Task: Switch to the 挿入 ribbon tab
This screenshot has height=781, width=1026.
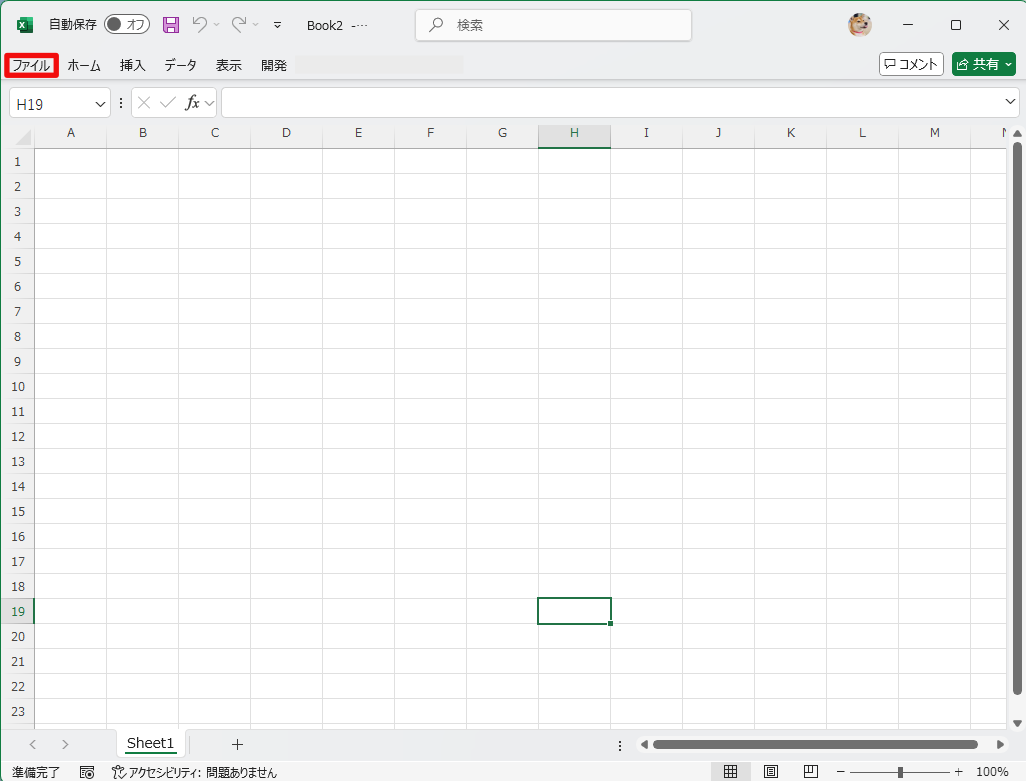Action: pos(133,65)
